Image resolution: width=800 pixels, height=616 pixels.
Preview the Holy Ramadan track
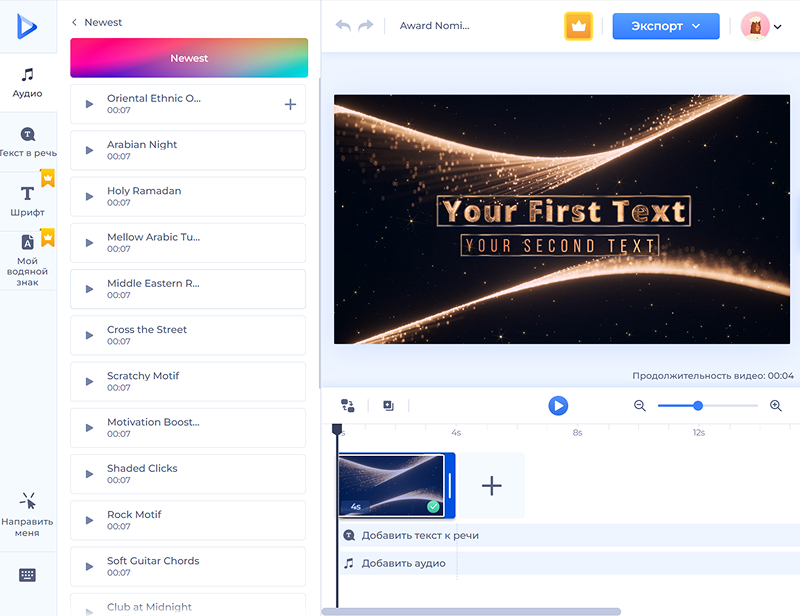click(x=89, y=196)
